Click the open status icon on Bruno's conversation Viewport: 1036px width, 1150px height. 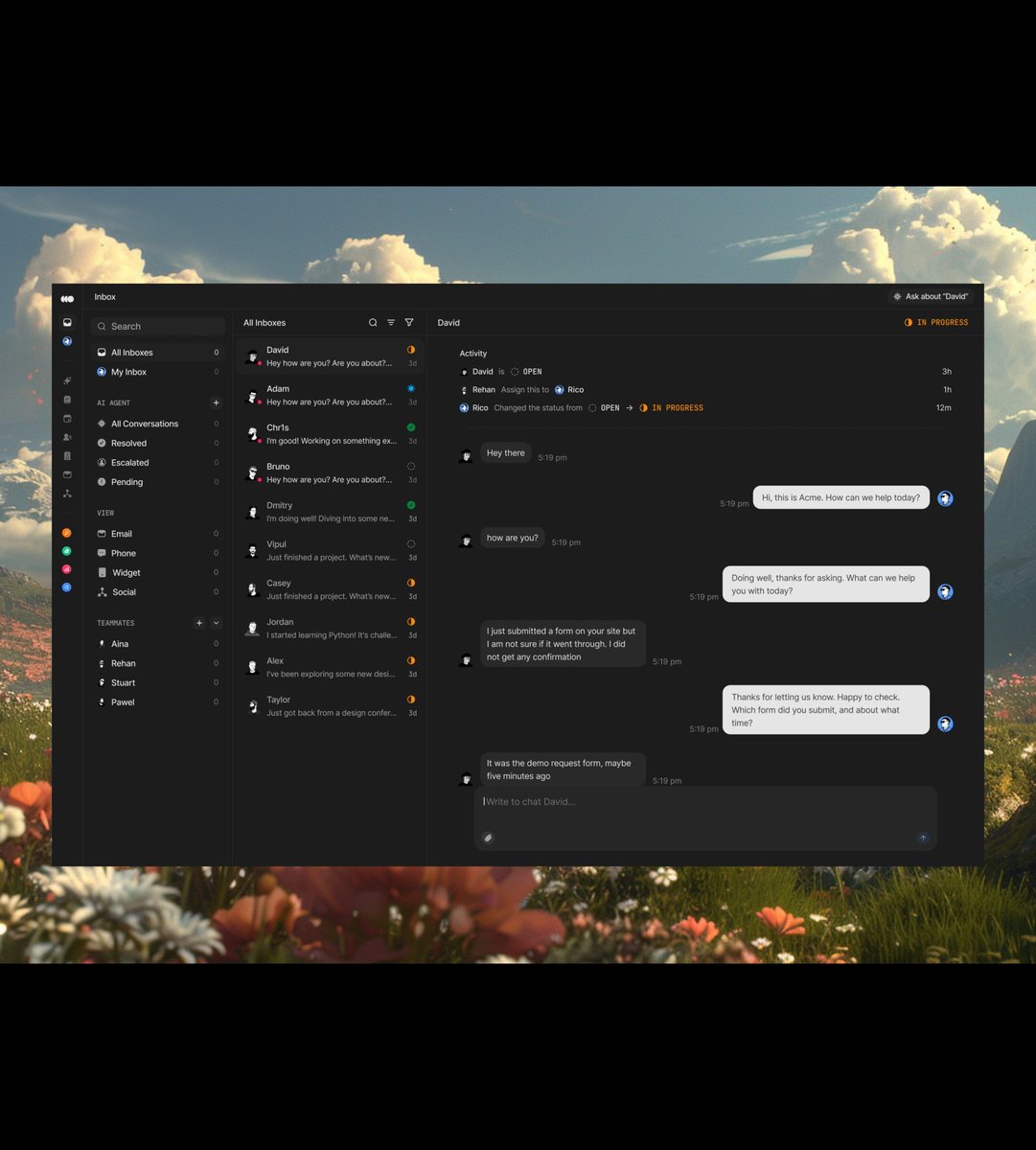pos(411,466)
